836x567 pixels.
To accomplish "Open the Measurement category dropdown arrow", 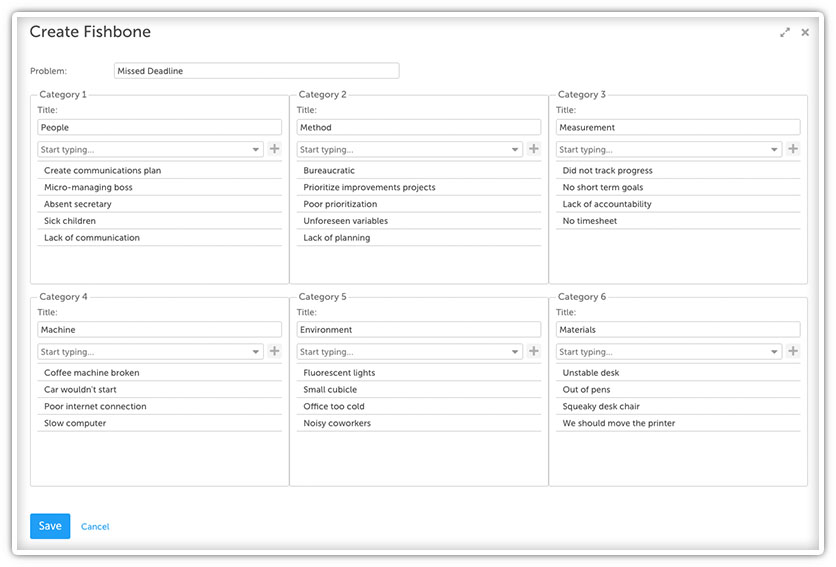I will [774, 150].
